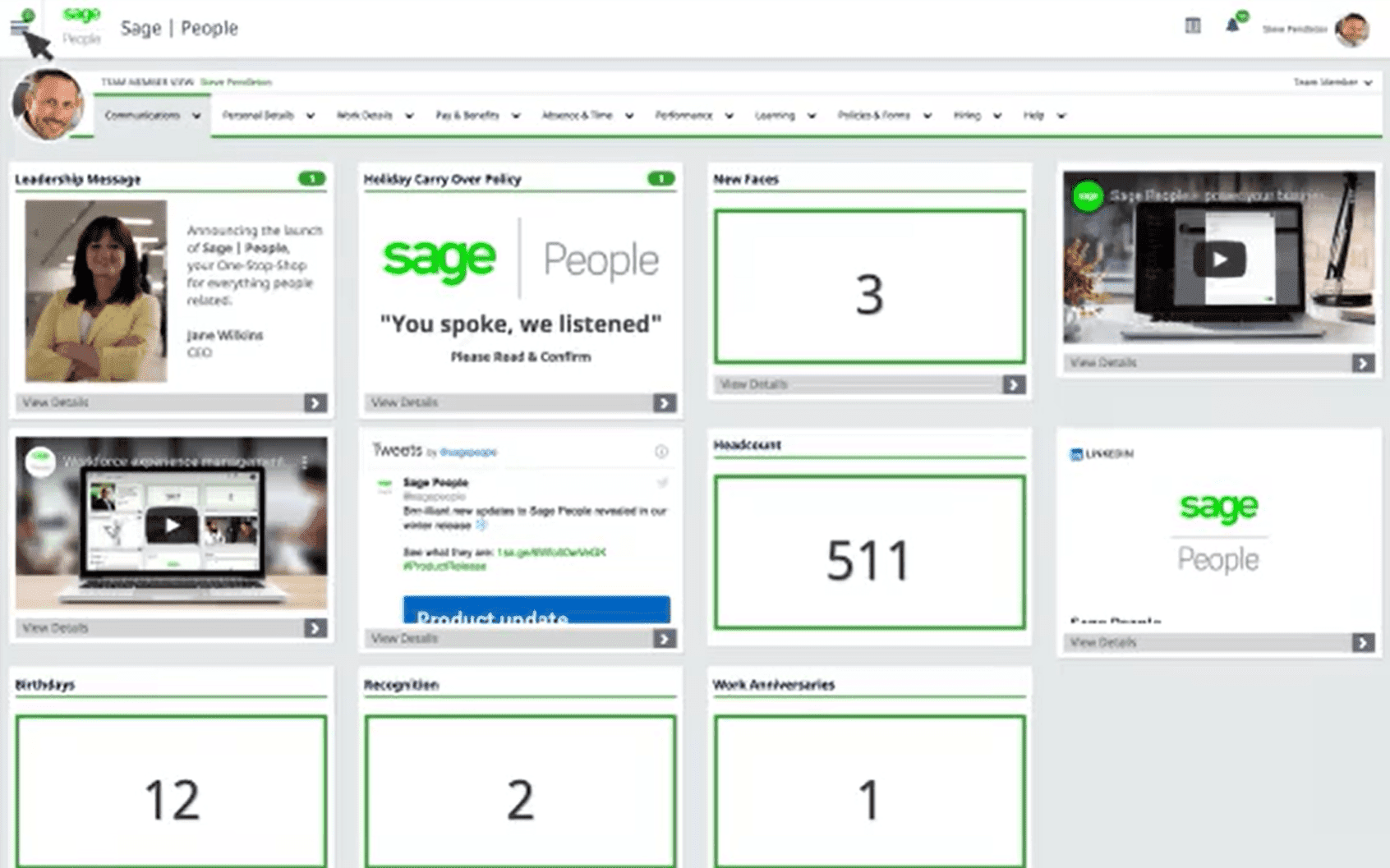
Task: Click the layout columns icon in header
Action: pos(1193,26)
